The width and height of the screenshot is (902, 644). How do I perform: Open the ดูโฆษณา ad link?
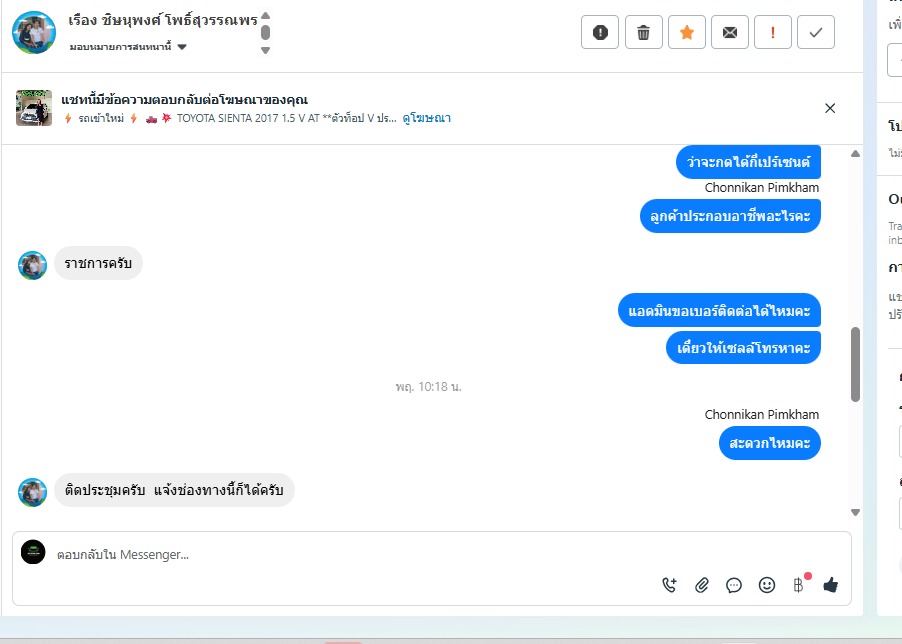(426, 118)
